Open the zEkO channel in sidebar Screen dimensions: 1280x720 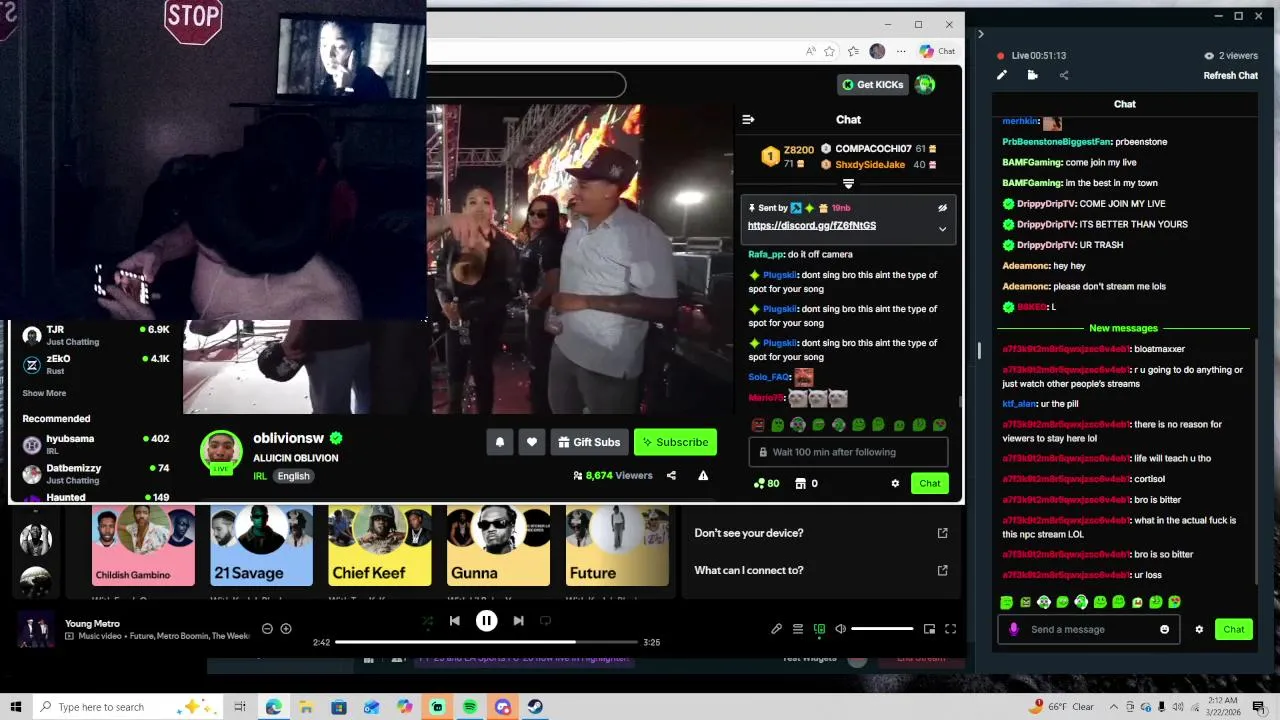[x=96, y=364]
